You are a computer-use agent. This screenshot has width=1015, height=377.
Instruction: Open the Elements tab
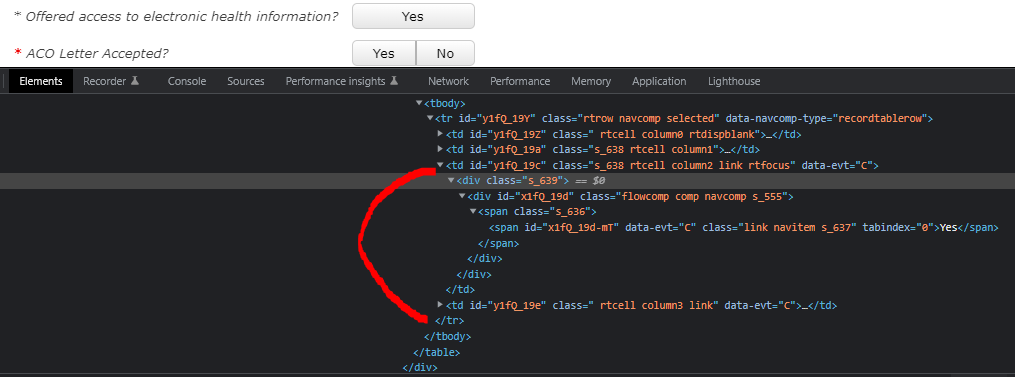[41, 81]
